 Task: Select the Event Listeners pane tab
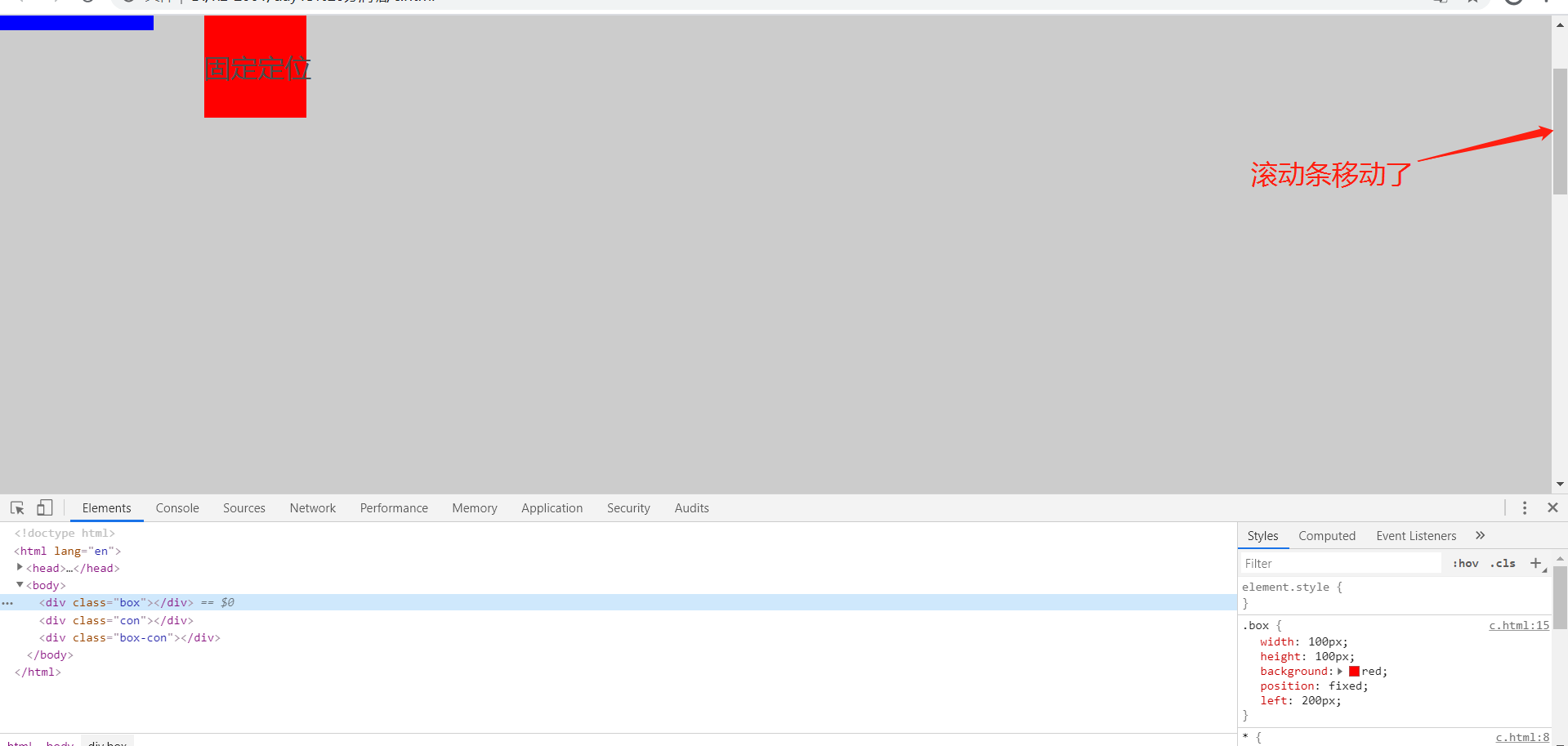coord(1416,535)
